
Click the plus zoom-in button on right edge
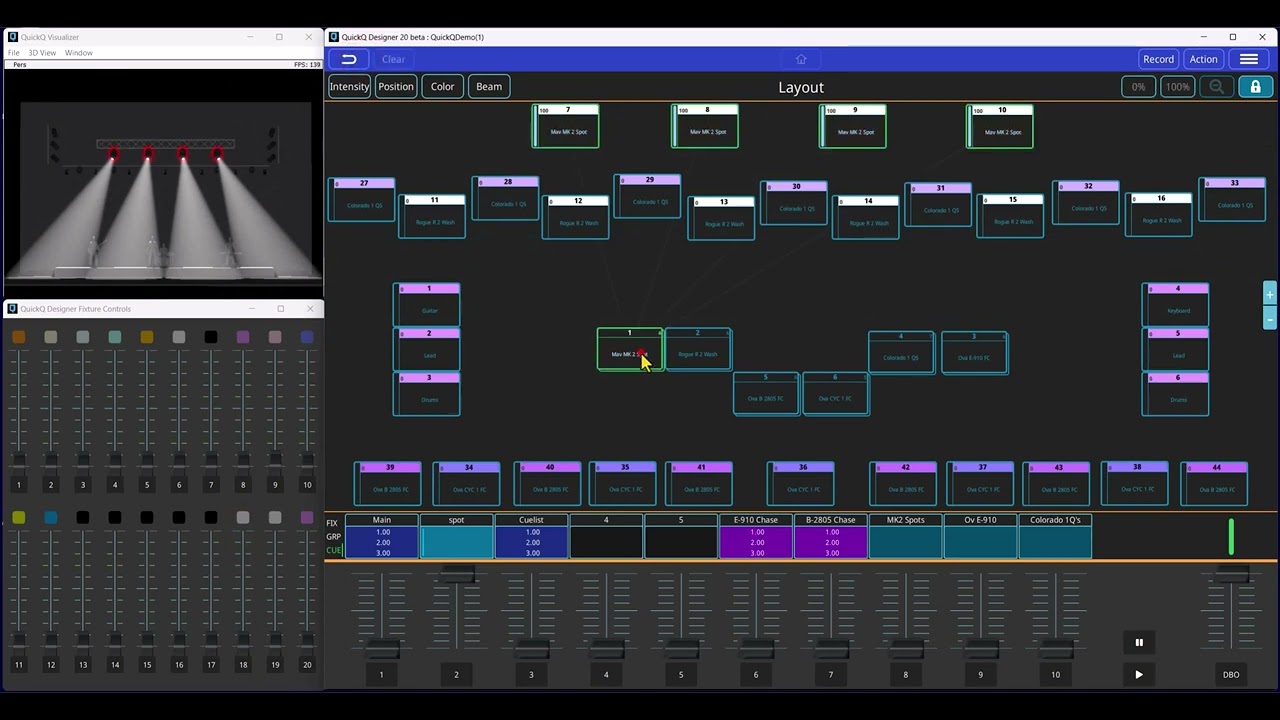click(x=1270, y=295)
